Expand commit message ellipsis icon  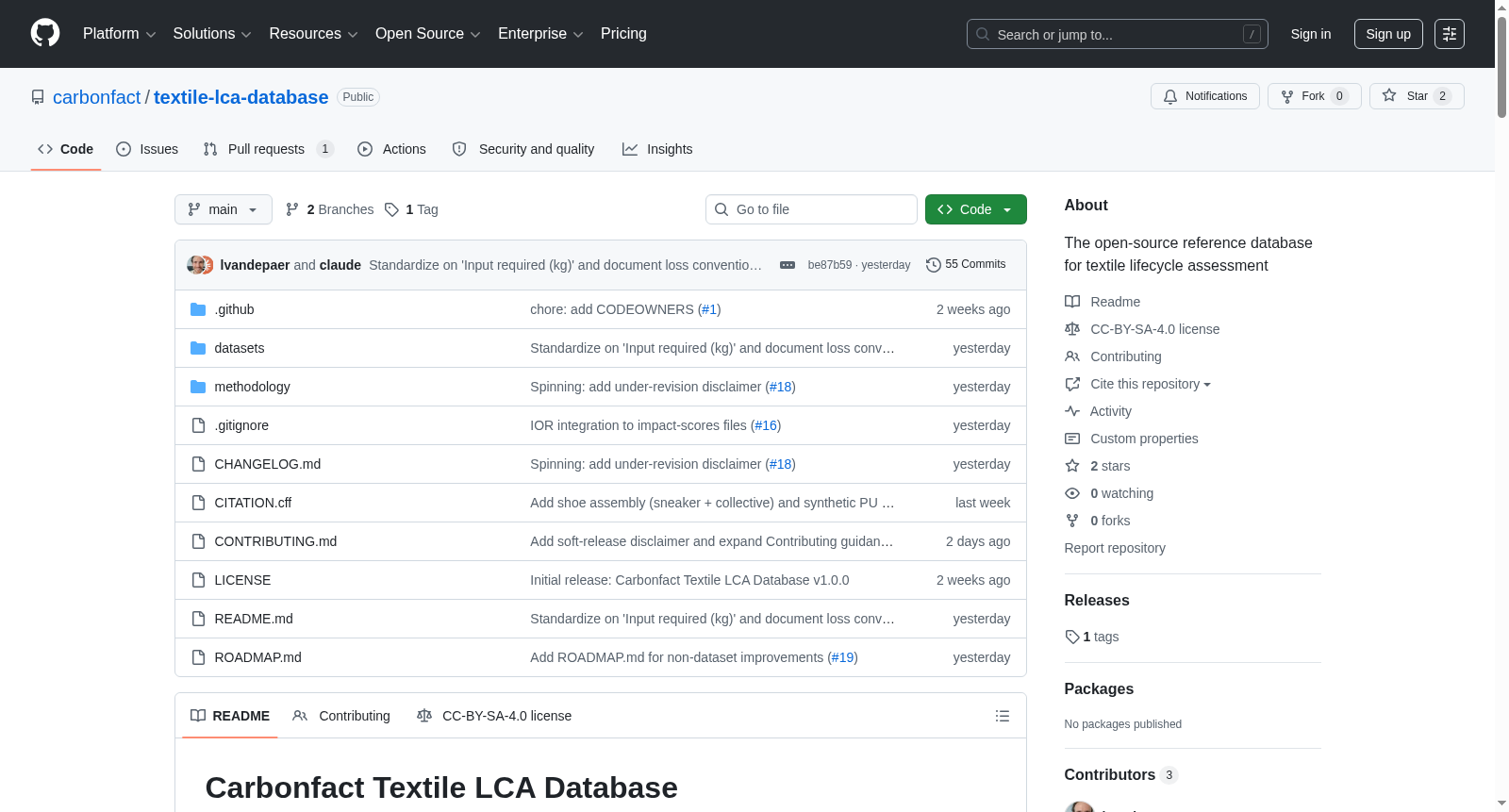coord(788,265)
